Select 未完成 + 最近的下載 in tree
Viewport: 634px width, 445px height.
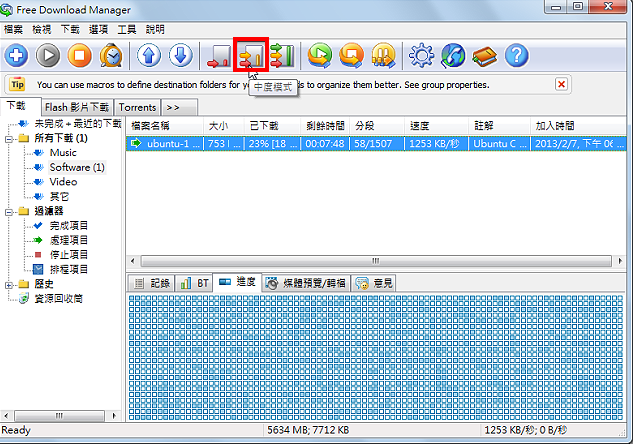78,124
